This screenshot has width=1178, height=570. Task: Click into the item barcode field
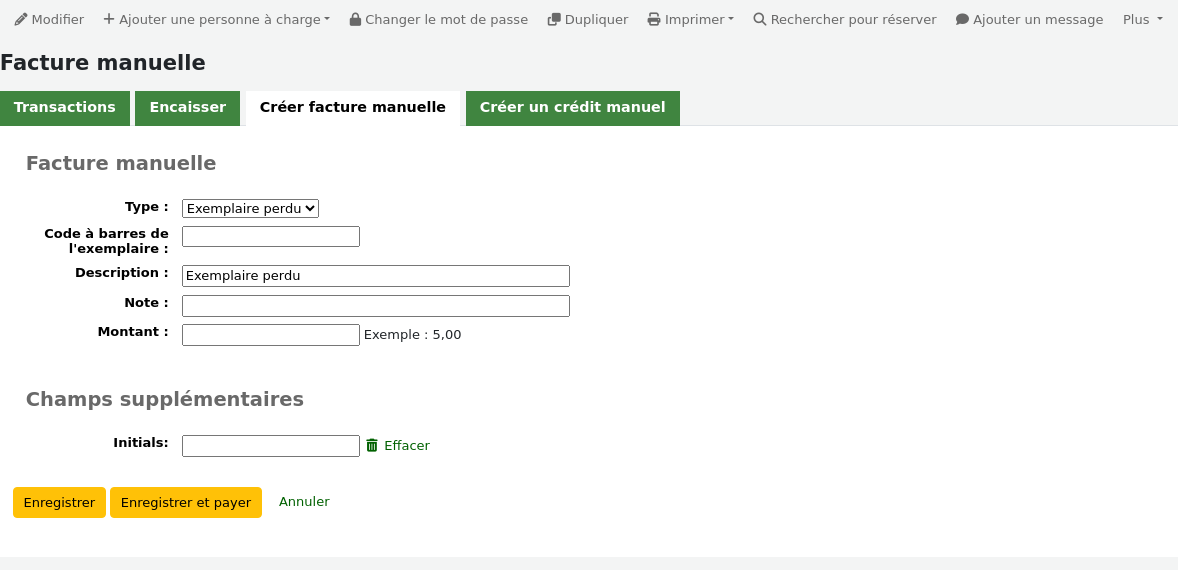point(270,237)
